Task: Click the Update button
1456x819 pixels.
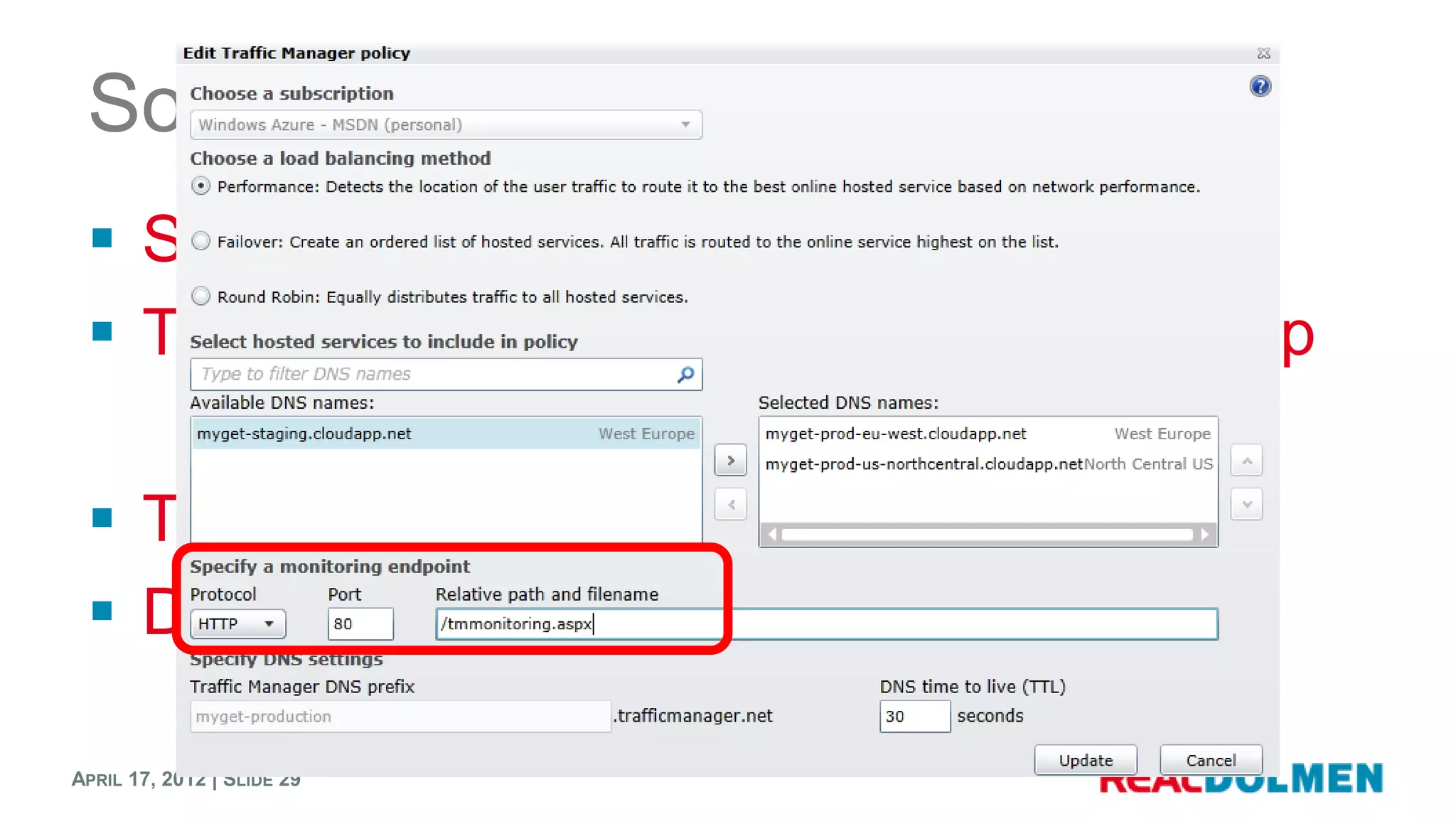Action: pos(1086,760)
